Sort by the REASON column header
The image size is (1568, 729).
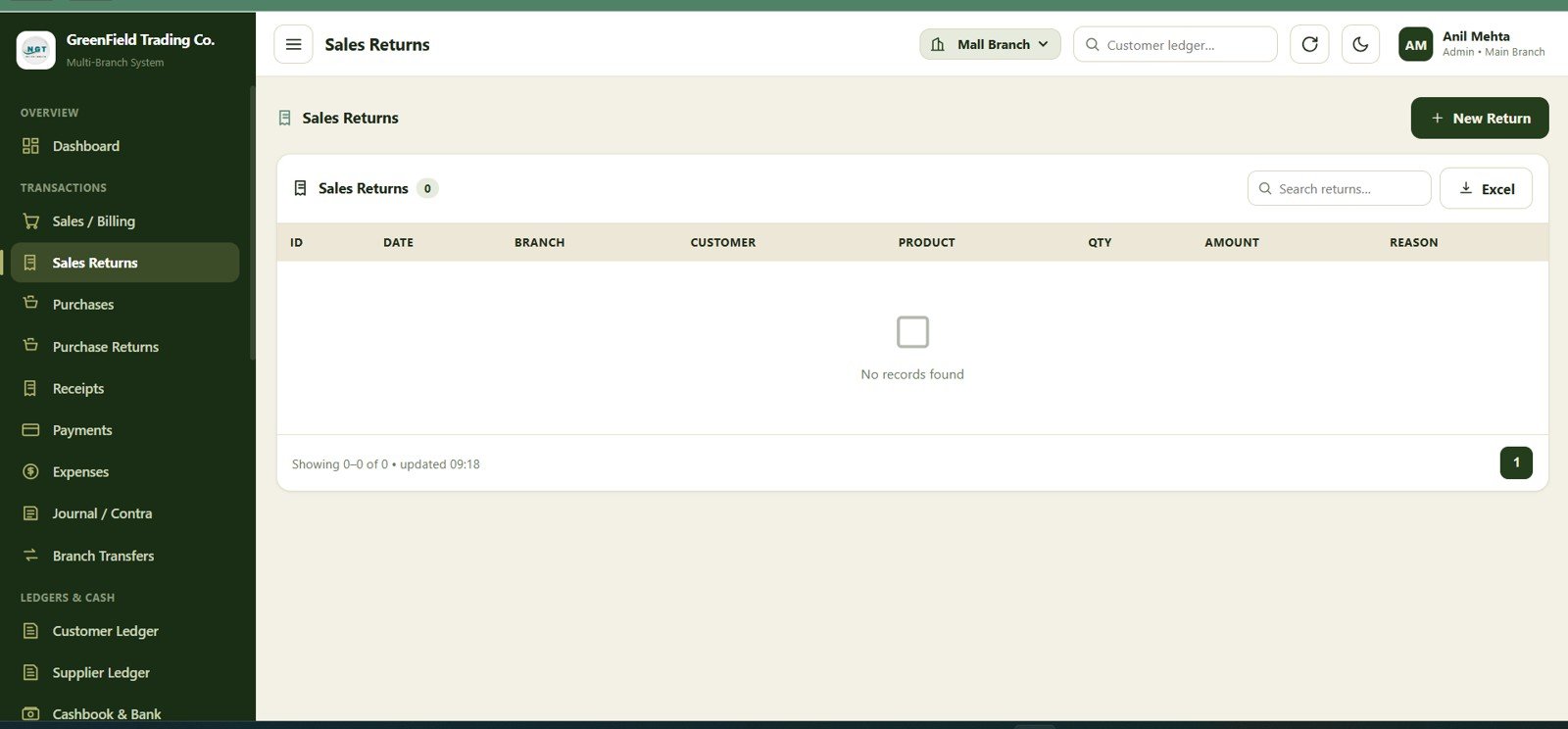(1413, 242)
